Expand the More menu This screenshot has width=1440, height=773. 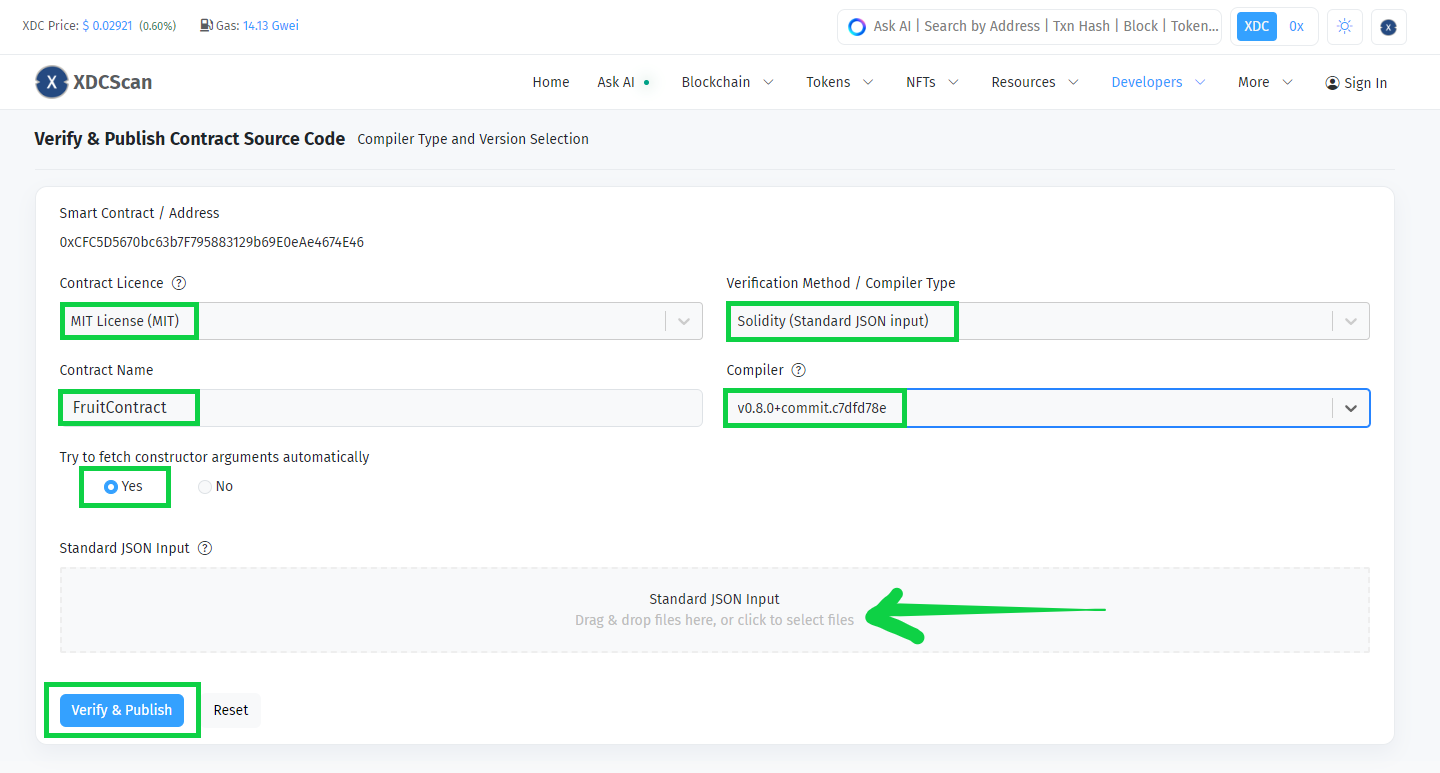[1265, 82]
